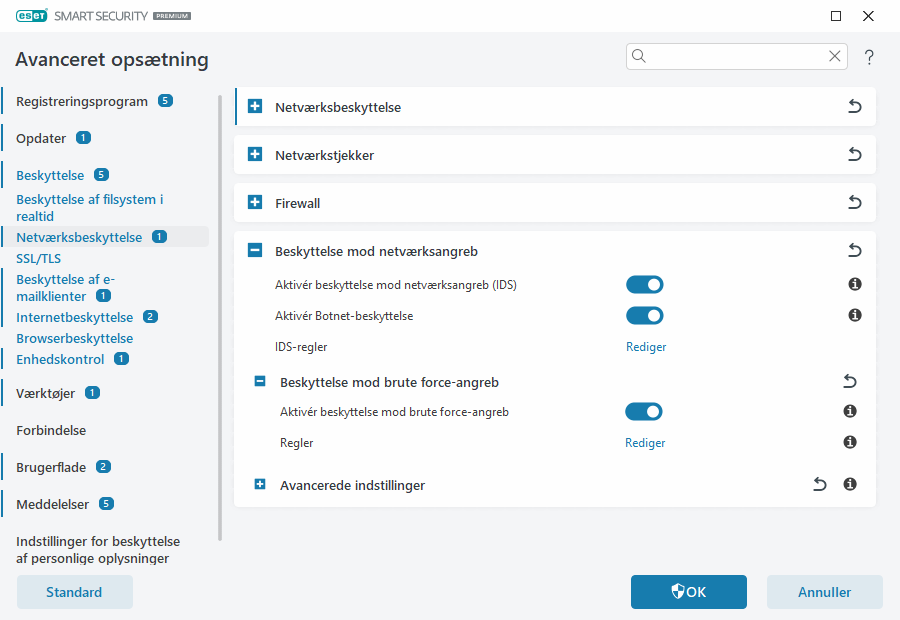The width and height of the screenshot is (900, 620).
Task: Disable Botnet-beskyttelse switch
Action: (644, 316)
